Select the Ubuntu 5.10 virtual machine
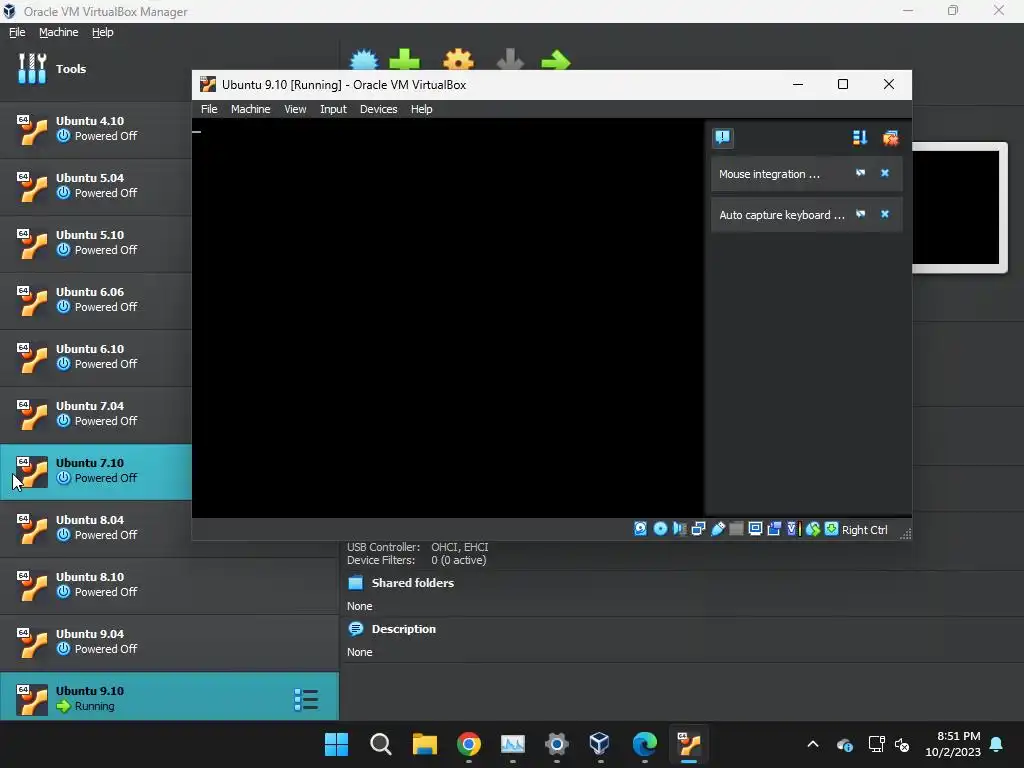The height and width of the screenshot is (768, 1024). coord(95,243)
